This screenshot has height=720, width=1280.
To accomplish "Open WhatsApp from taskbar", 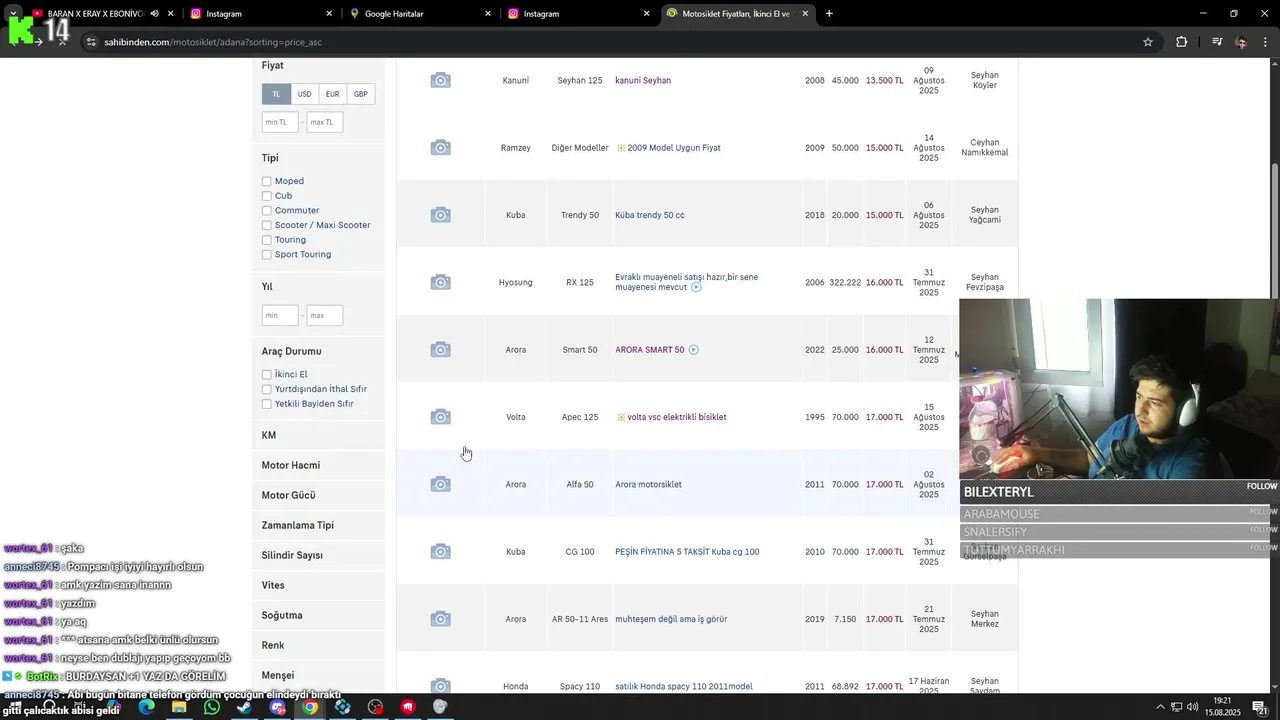I will coord(212,707).
